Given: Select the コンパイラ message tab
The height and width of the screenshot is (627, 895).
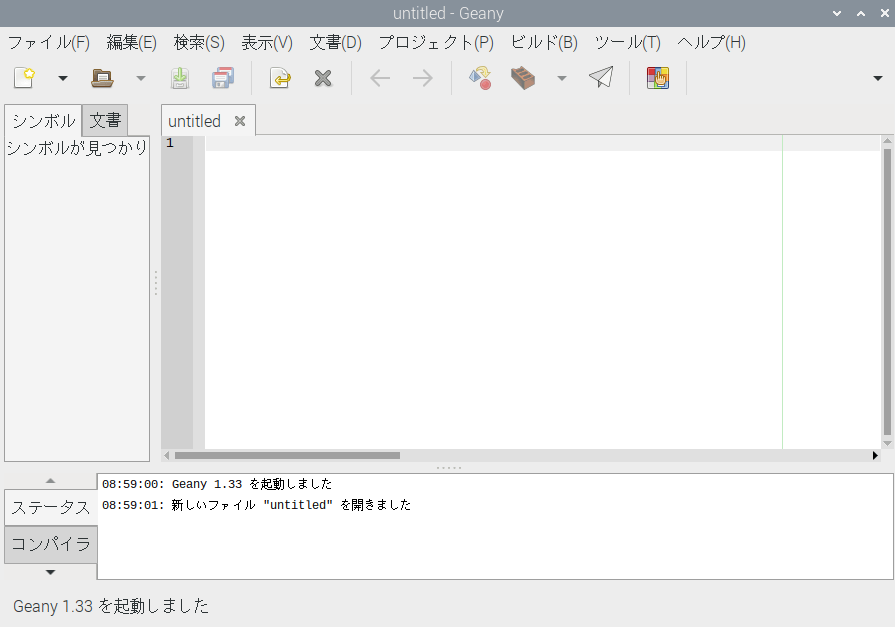Looking at the screenshot, I should [x=51, y=545].
